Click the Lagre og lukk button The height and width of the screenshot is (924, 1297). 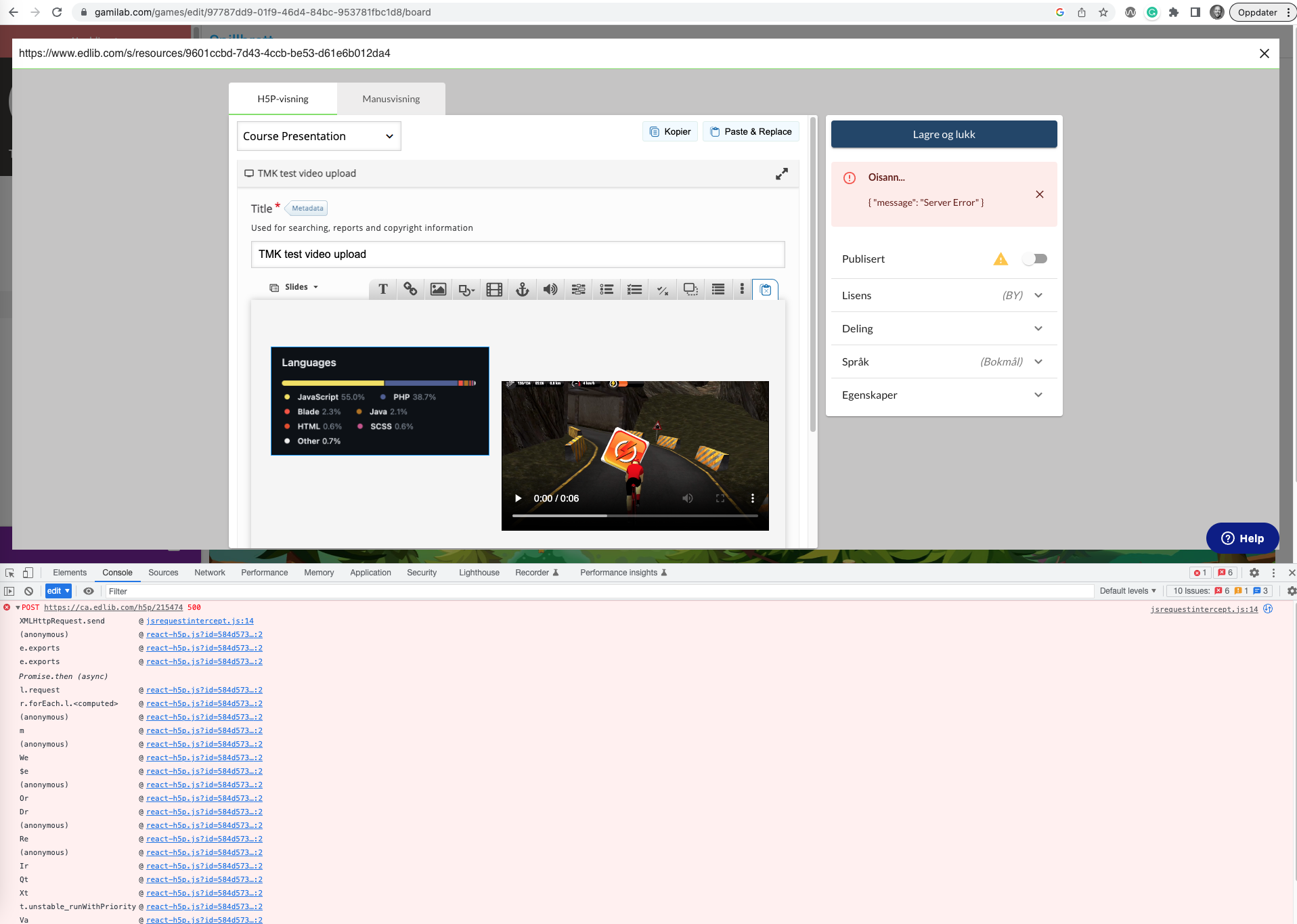tap(943, 134)
